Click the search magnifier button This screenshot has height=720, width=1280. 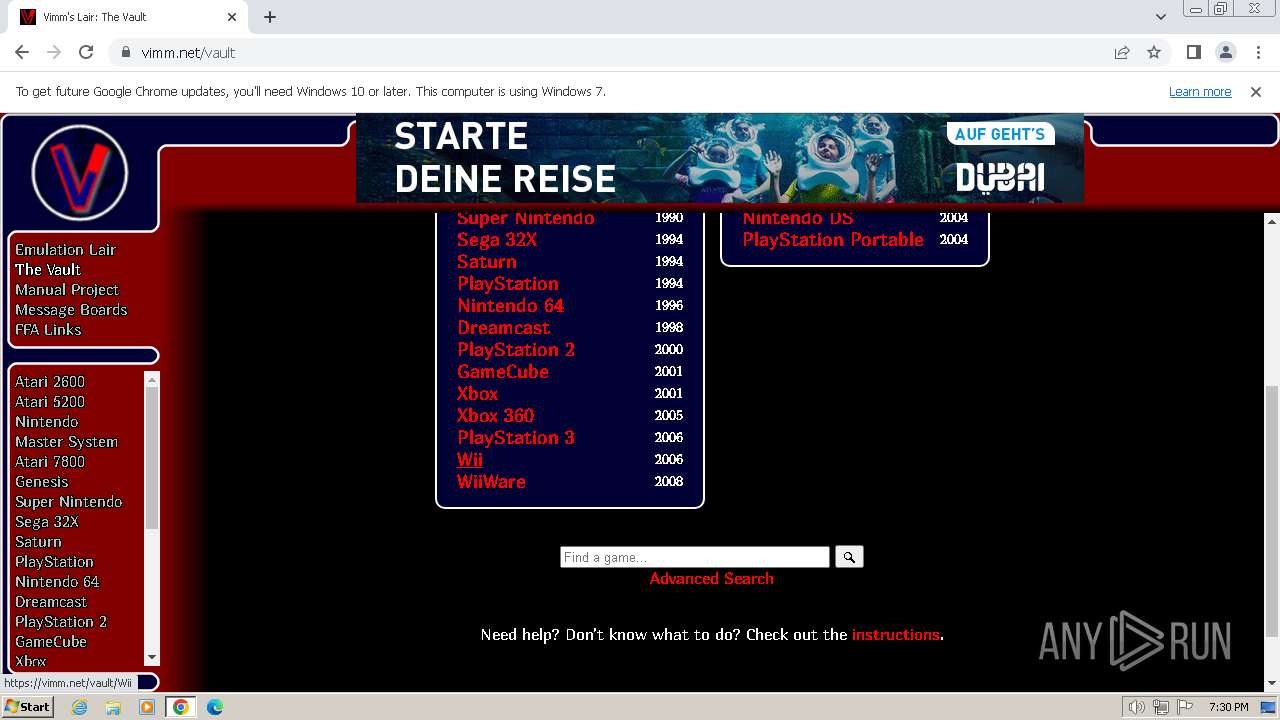click(x=849, y=557)
